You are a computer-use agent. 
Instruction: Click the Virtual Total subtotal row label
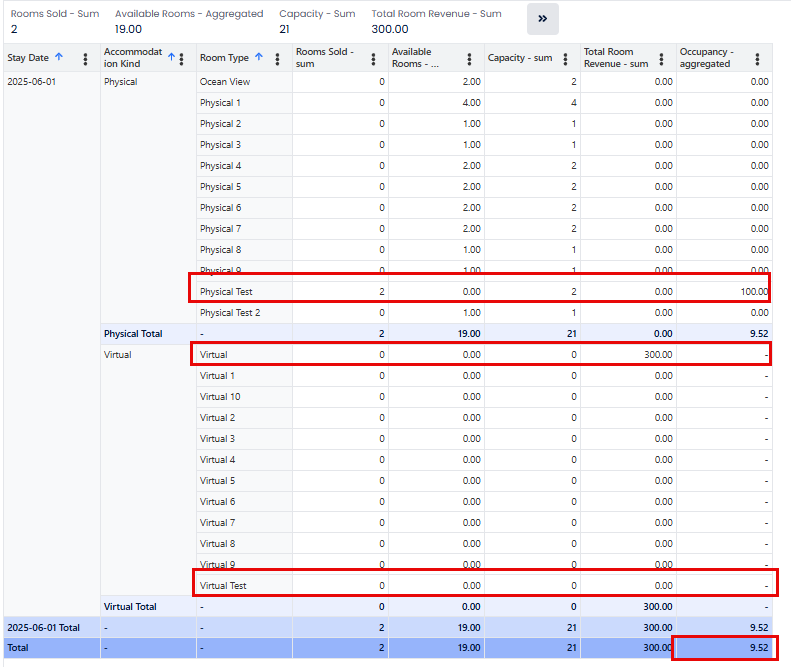pos(130,607)
